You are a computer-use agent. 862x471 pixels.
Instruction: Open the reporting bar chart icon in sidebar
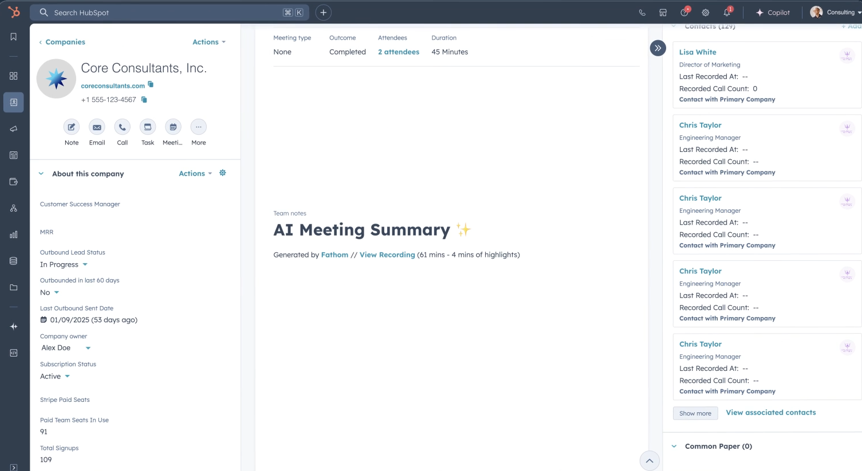(14, 235)
